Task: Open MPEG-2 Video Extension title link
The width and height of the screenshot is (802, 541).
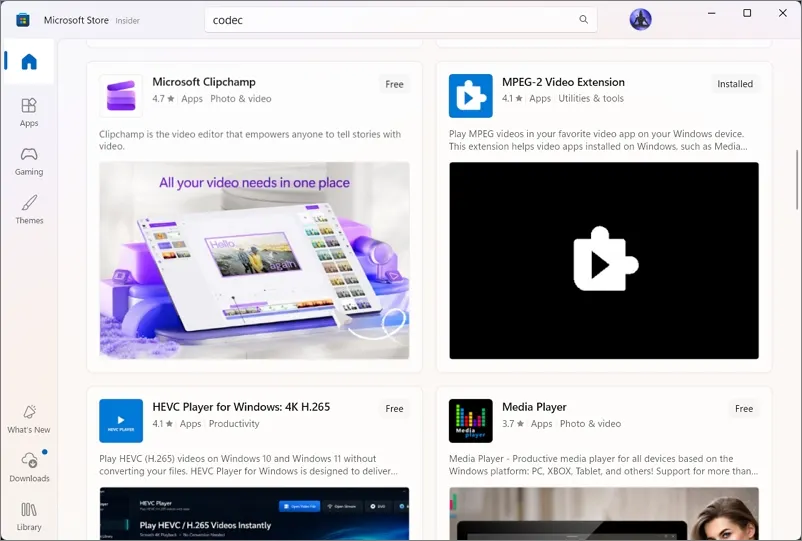Action: pyautogui.click(x=563, y=82)
